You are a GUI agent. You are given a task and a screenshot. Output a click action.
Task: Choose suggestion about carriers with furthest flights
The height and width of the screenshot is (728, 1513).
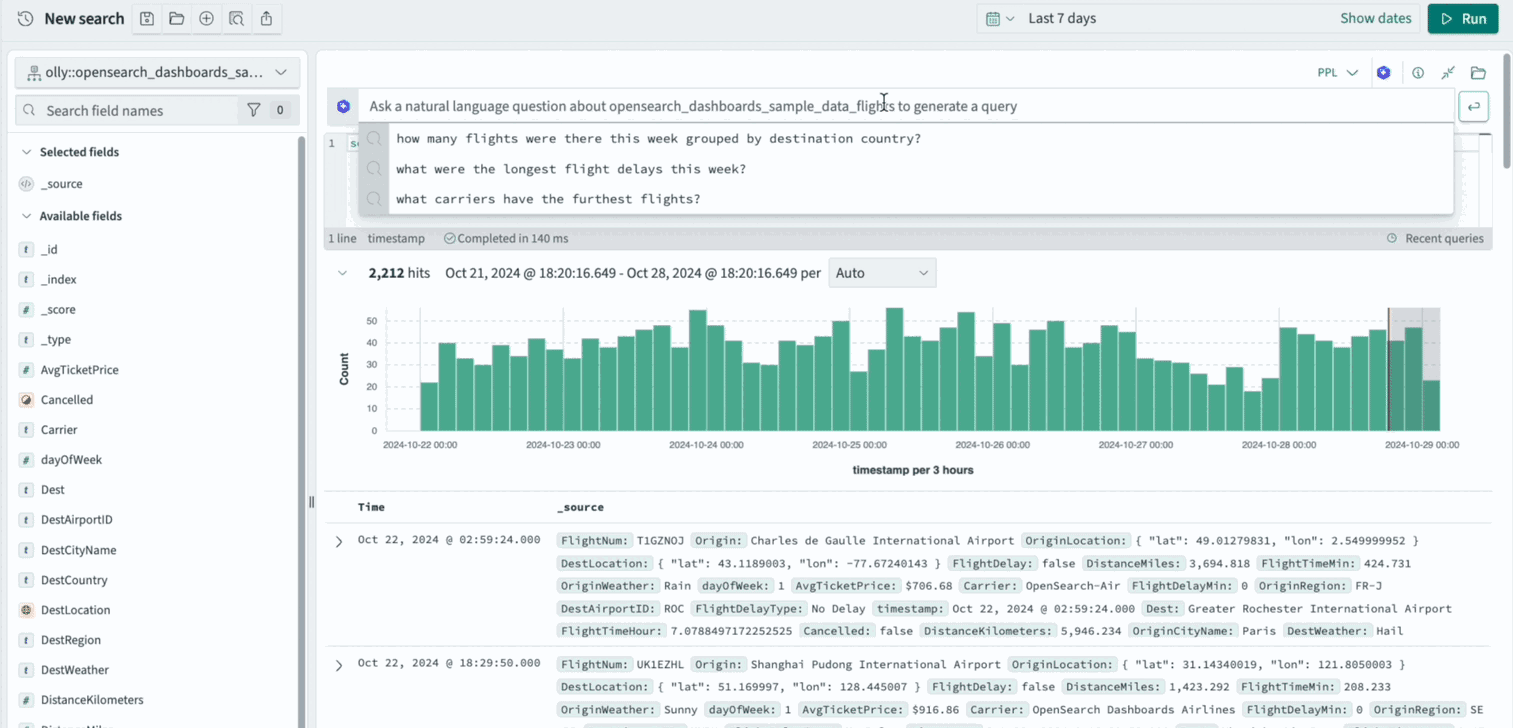[x=547, y=199]
